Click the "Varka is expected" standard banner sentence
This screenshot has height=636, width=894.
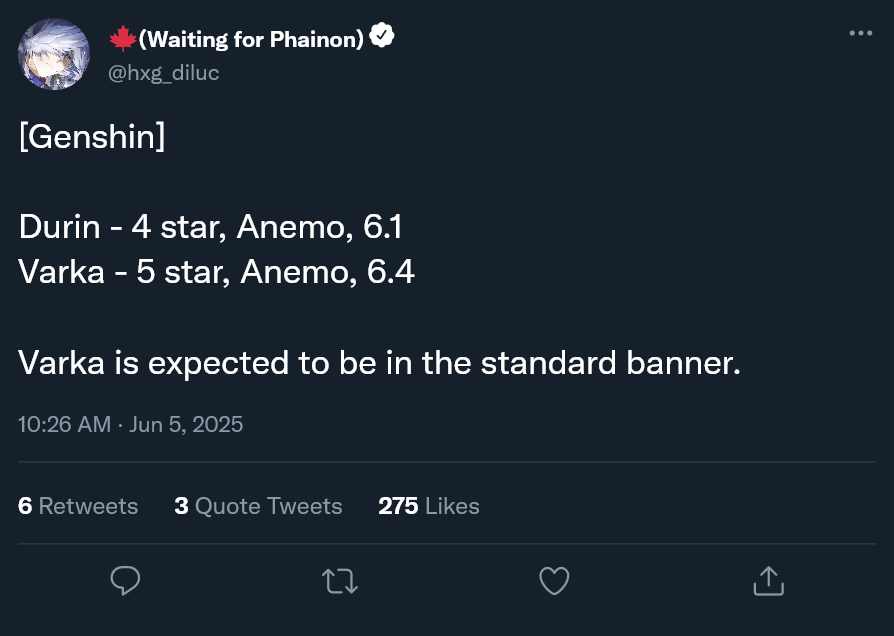point(379,362)
